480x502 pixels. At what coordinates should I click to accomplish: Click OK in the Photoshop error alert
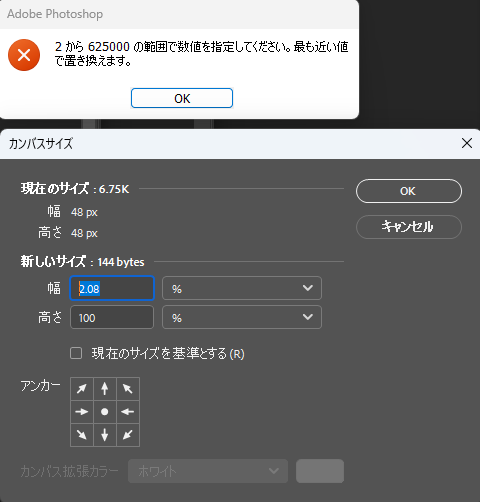(x=182, y=98)
